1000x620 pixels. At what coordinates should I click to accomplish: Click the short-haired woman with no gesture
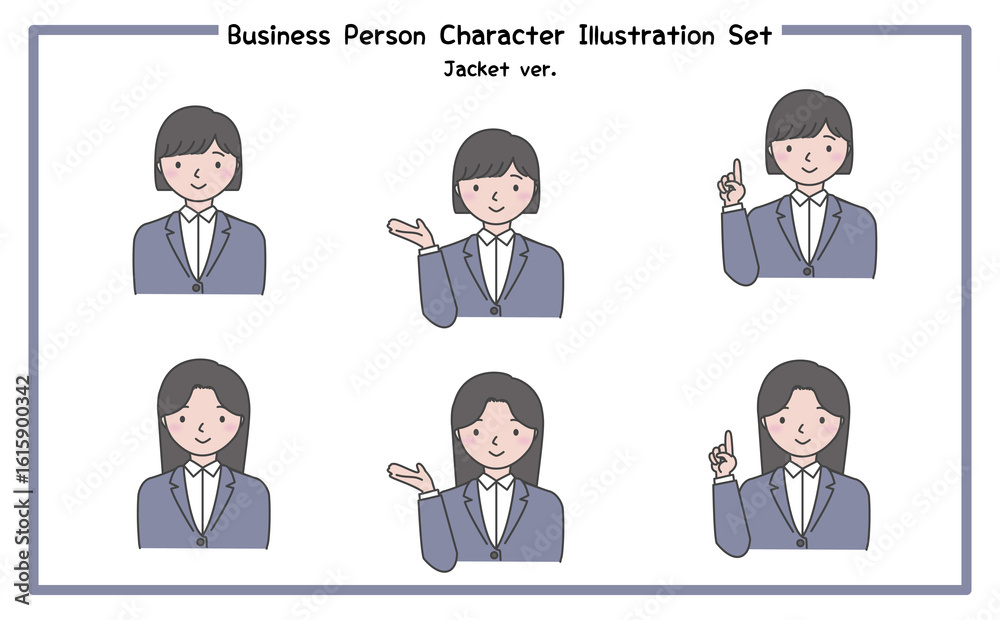click(x=199, y=200)
